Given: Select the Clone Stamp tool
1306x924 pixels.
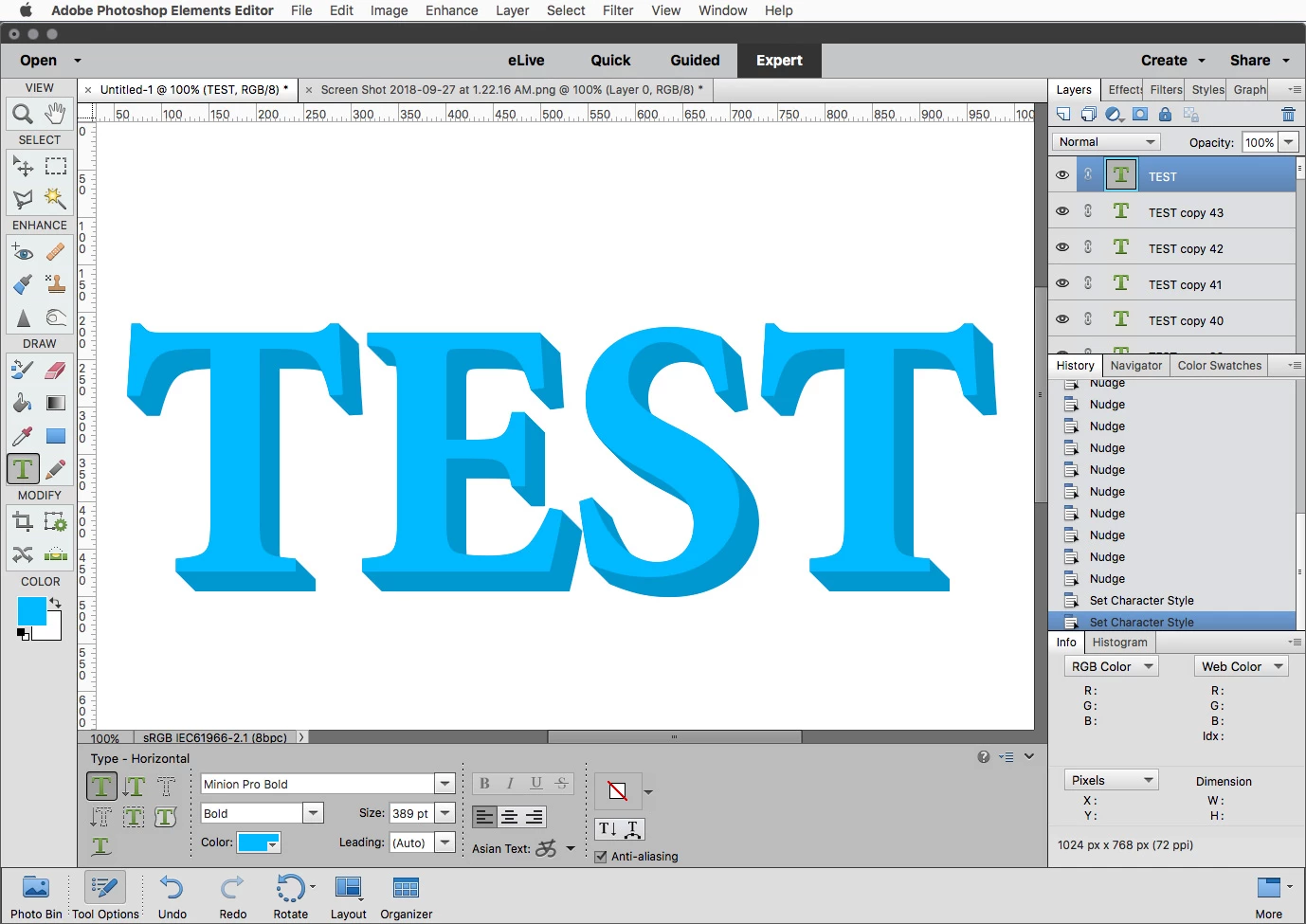Looking at the screenshot, I should 56,284.
